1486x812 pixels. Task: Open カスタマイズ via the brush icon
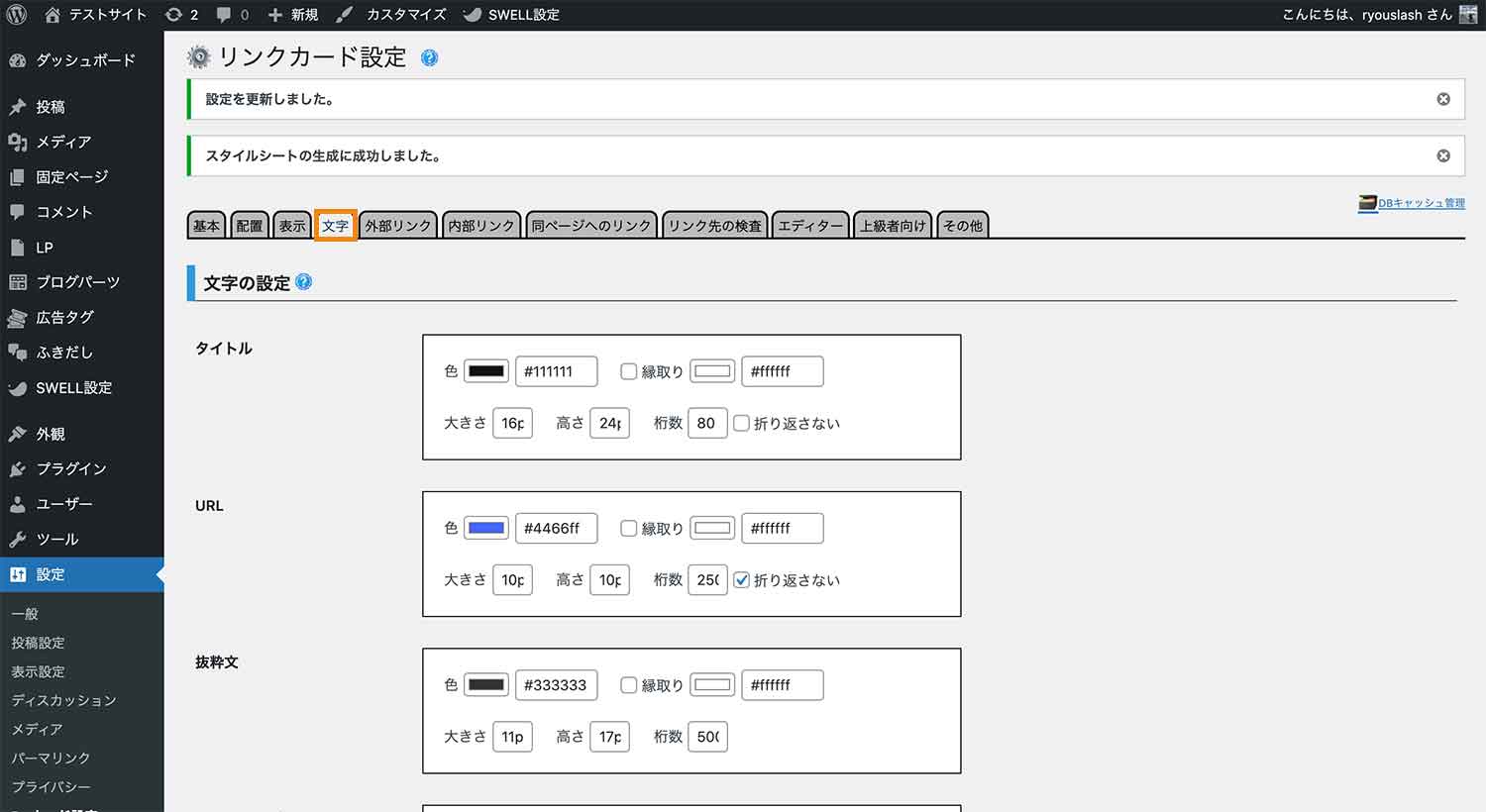(345, 15)
